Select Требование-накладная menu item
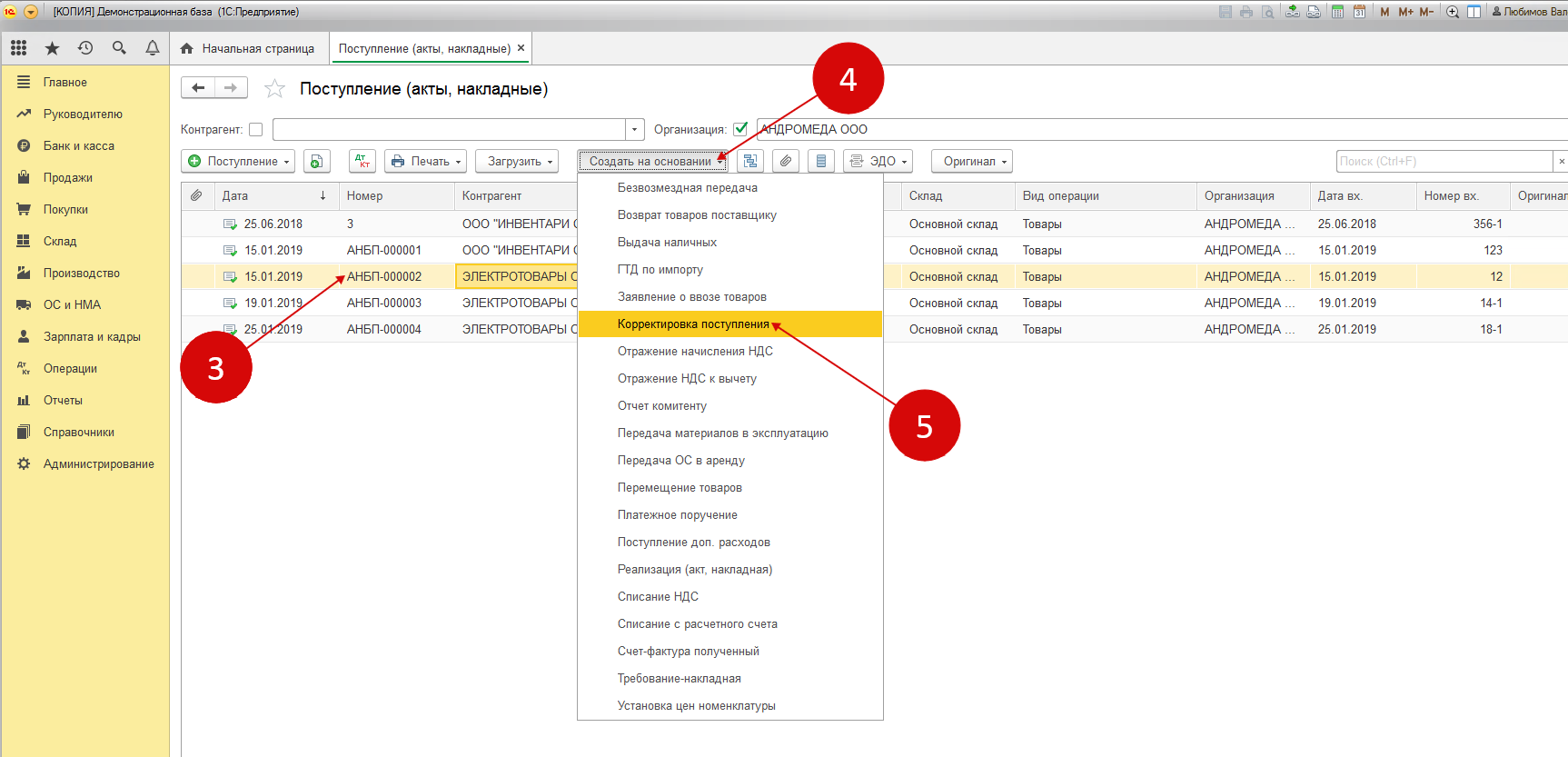 pyautogui.click(x=730, y=679)
